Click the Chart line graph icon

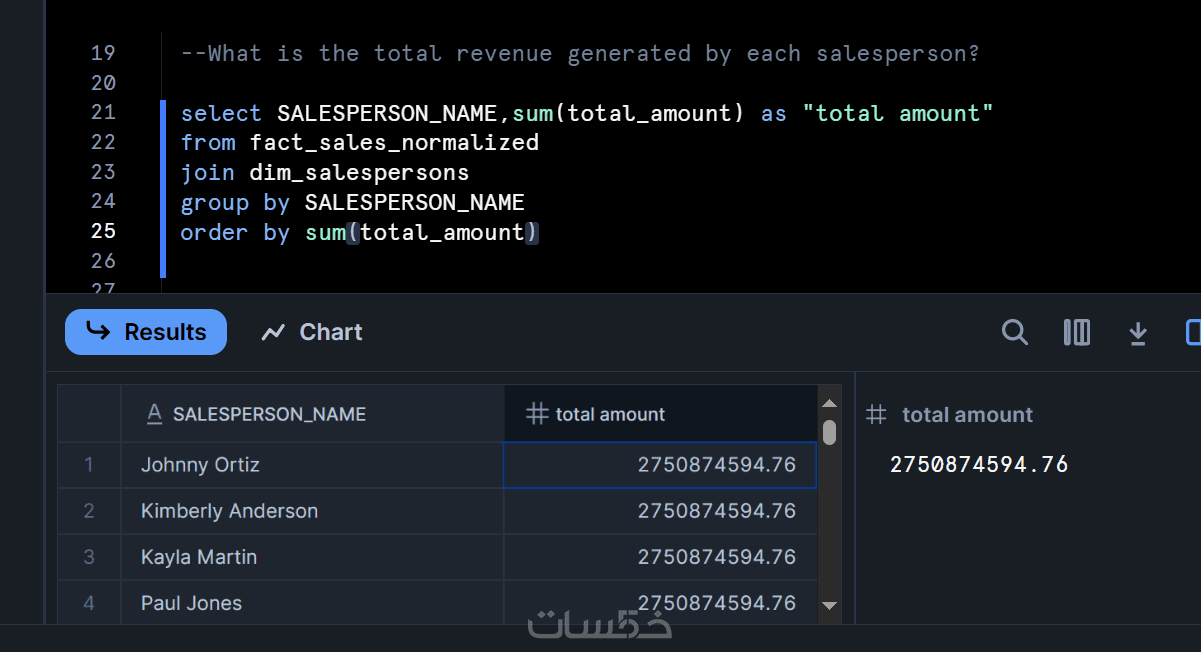273,333
